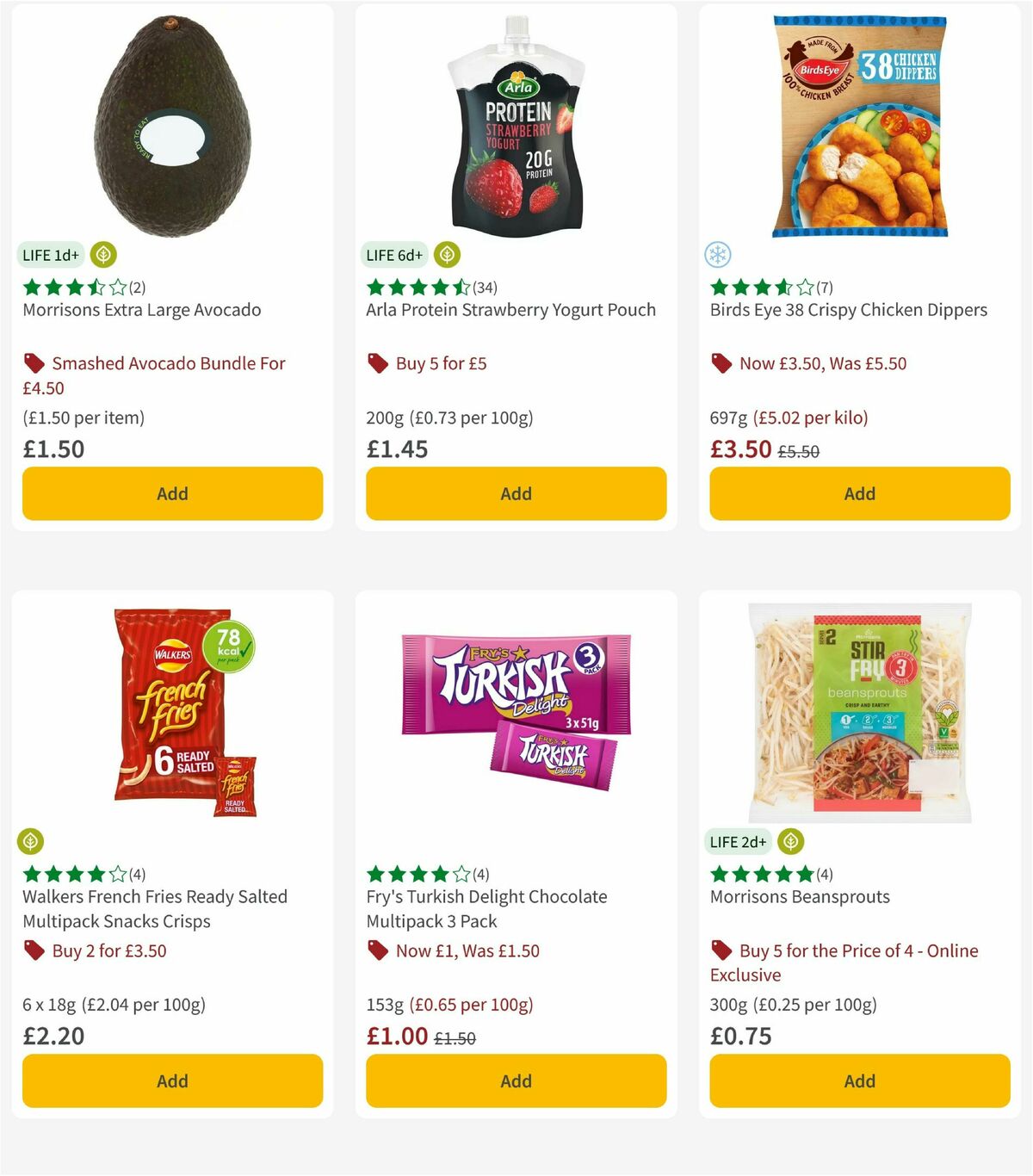Add Walkers French Fries multipack to basket
The height and width of the screenshot is (1176, 1033).
(172, 1080)
